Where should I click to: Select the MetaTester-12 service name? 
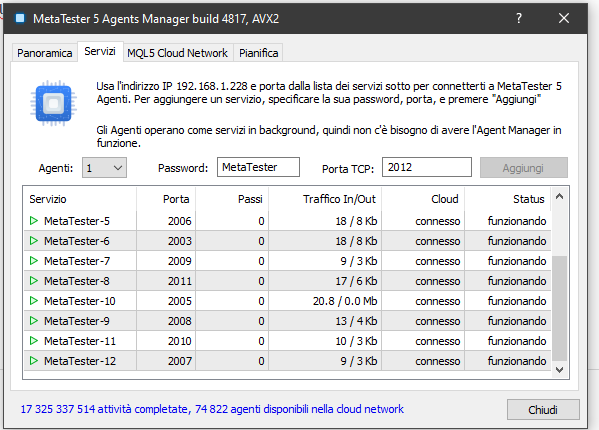(80, 361)
